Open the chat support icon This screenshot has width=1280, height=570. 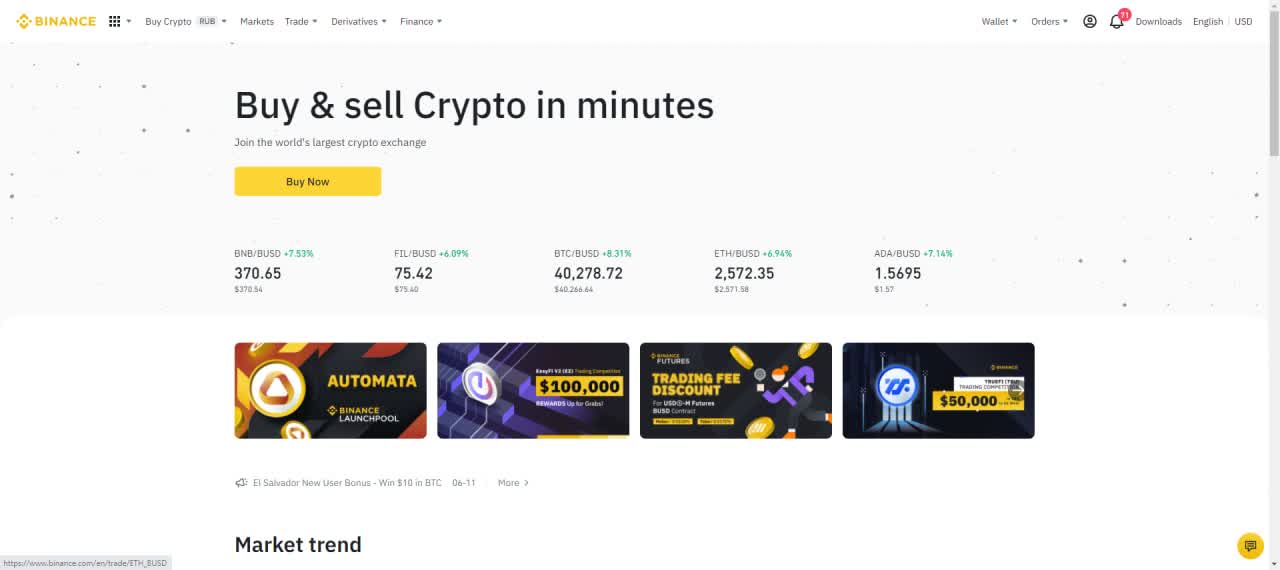1250,546
